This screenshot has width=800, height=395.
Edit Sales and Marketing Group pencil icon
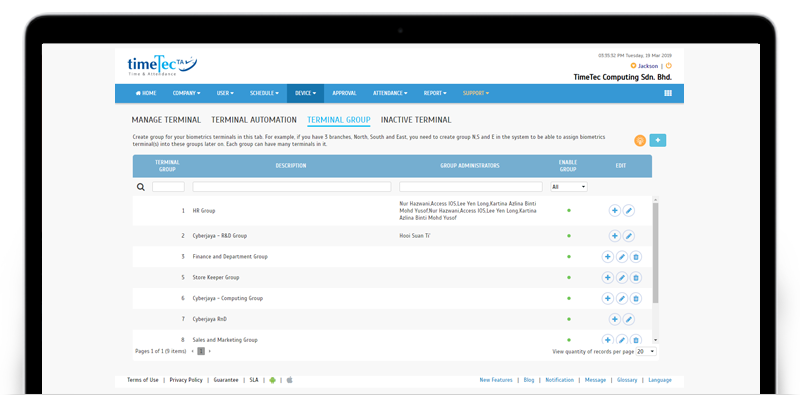pyautogui.click(x=622, y=340)
